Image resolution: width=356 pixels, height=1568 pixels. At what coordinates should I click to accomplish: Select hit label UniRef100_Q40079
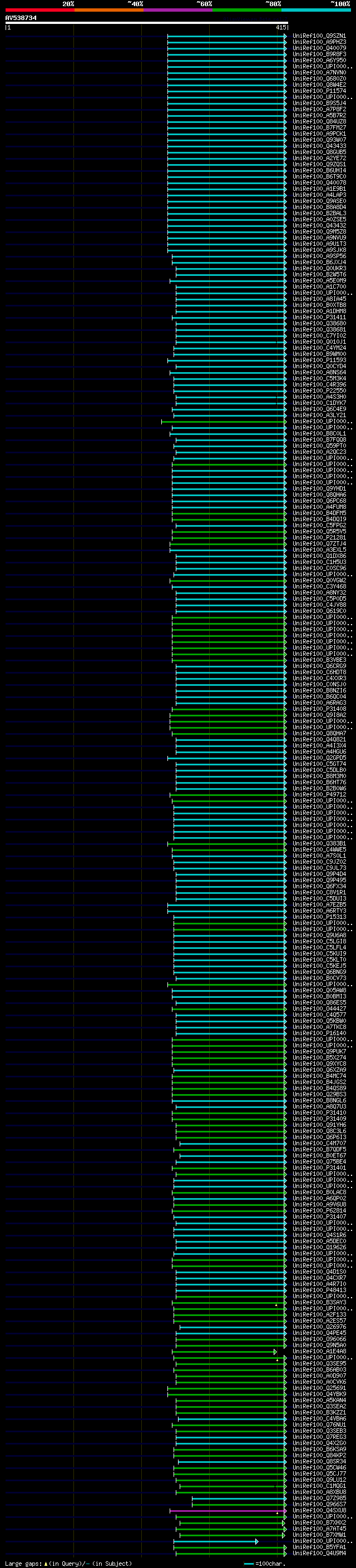(x=319, y=48)
